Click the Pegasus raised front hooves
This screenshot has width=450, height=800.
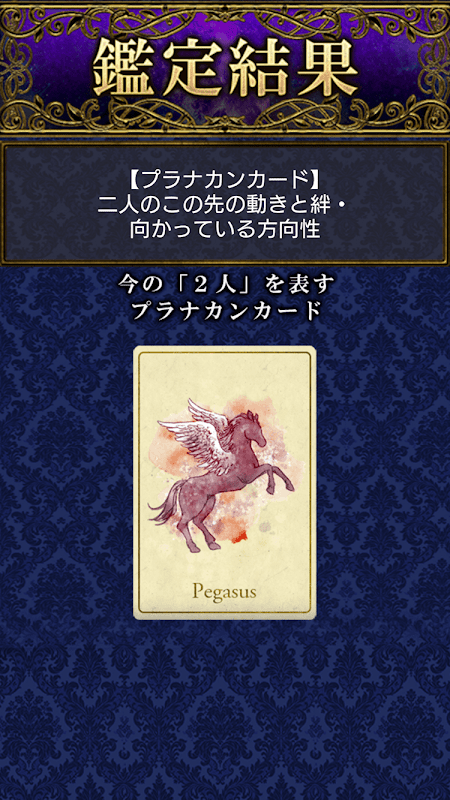pyautogui.click(x=280, y=480)
